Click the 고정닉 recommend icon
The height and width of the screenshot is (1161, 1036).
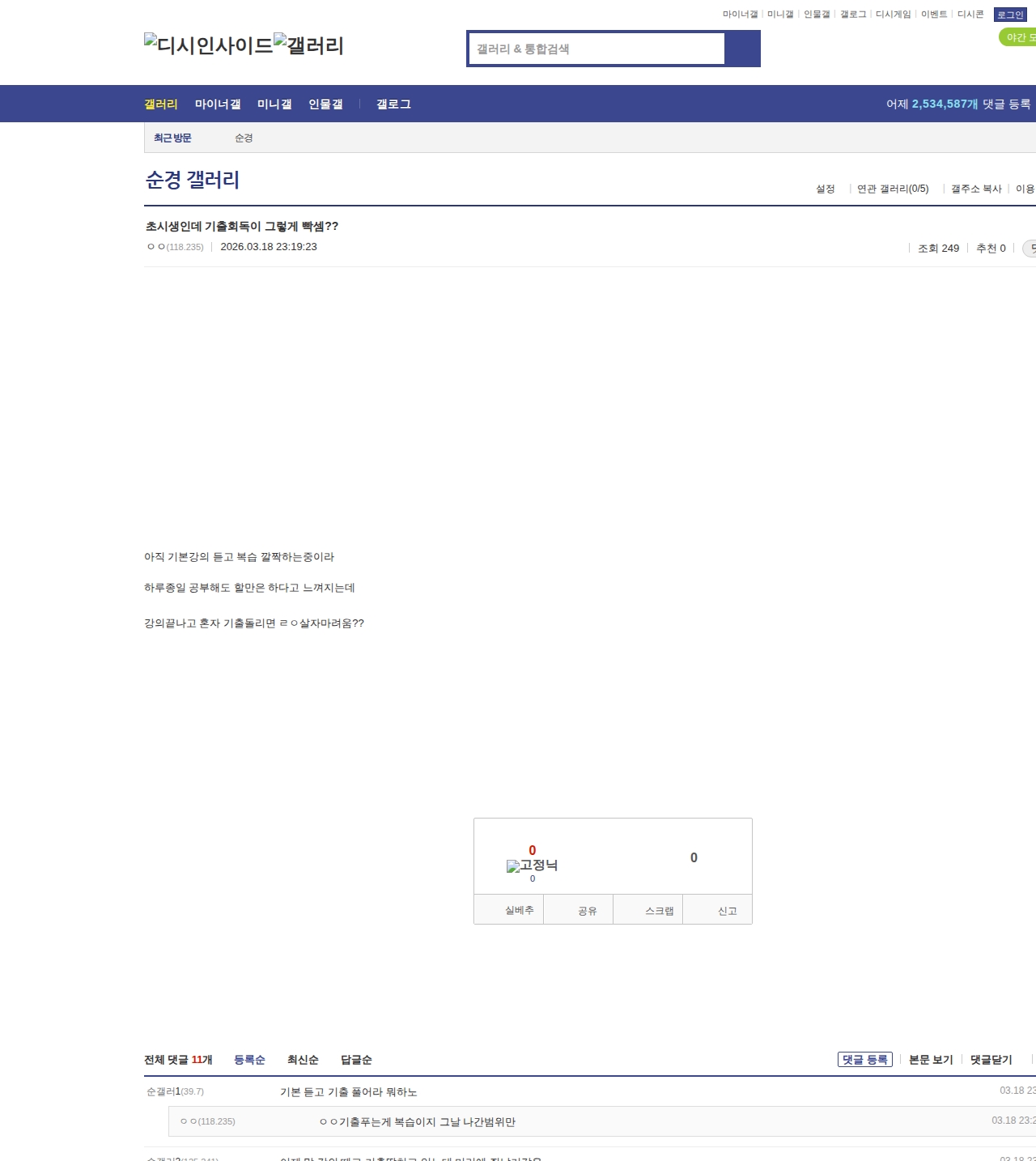tap(532, 865)
